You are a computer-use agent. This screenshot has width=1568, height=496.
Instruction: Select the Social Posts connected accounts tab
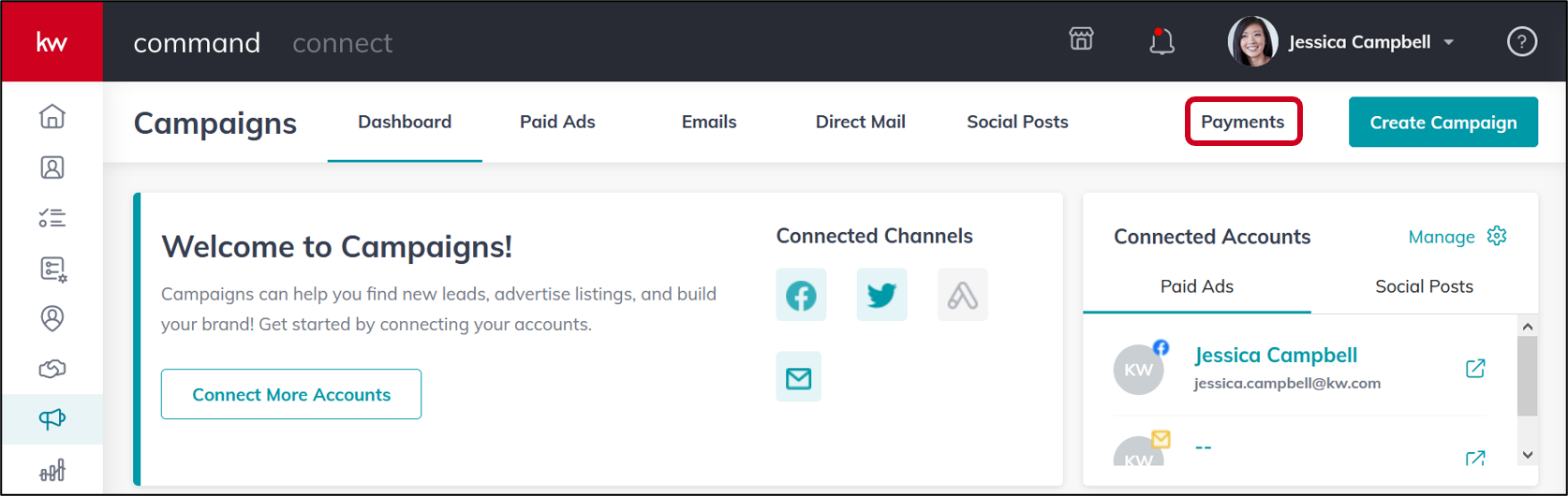pos(1424,286)
